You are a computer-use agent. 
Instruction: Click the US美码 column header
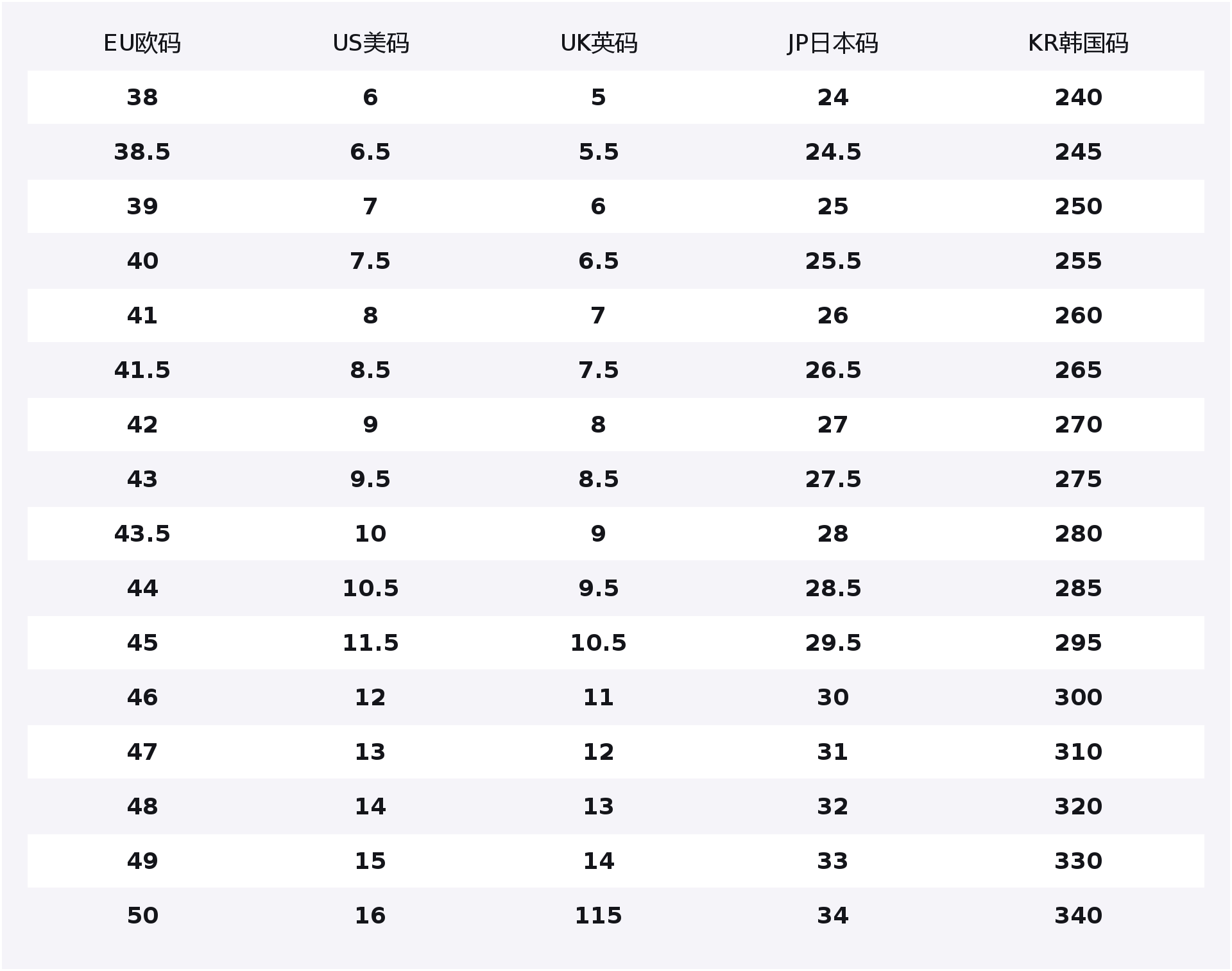[370, 43]
